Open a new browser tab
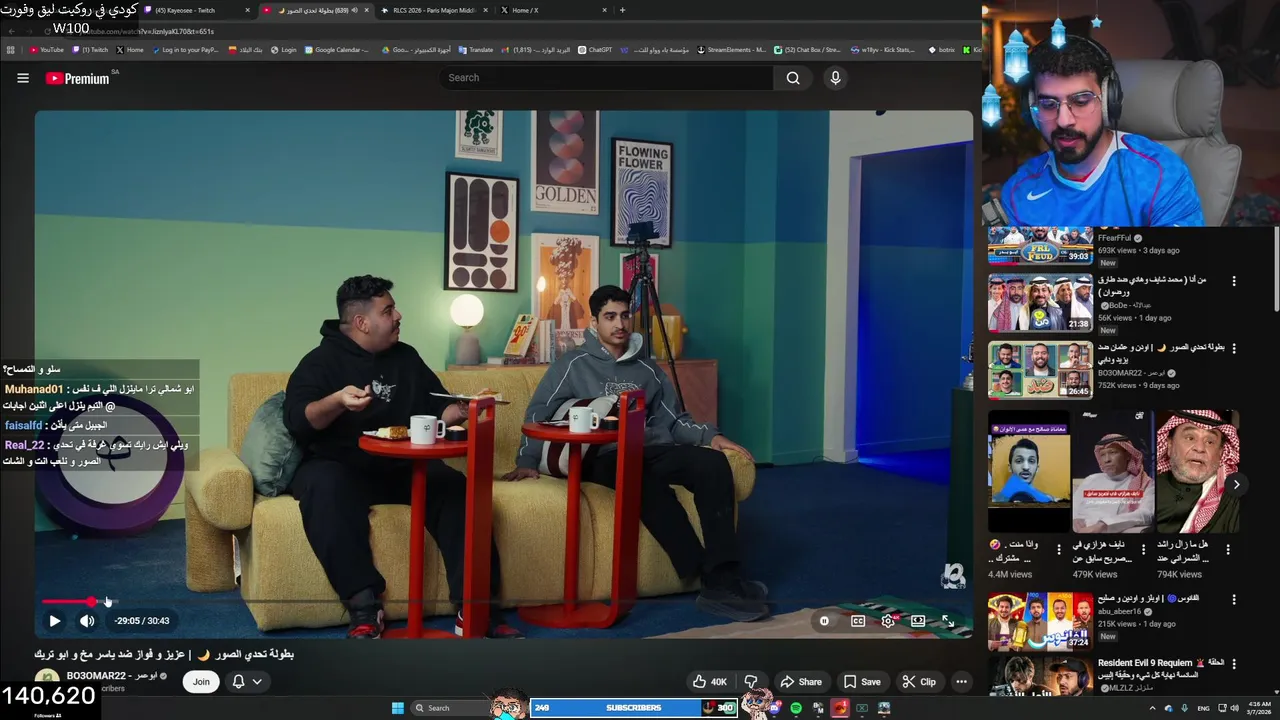The width and height of the screenshot is (1280, 720). (622, 10)
